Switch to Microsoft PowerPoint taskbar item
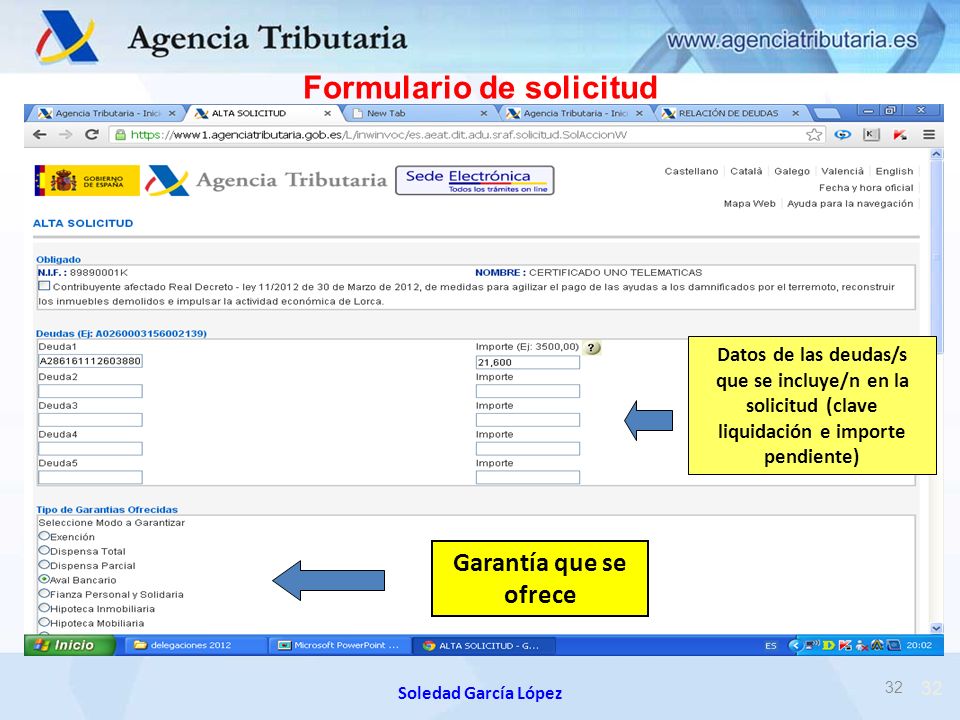 click(x=340, y=645)
